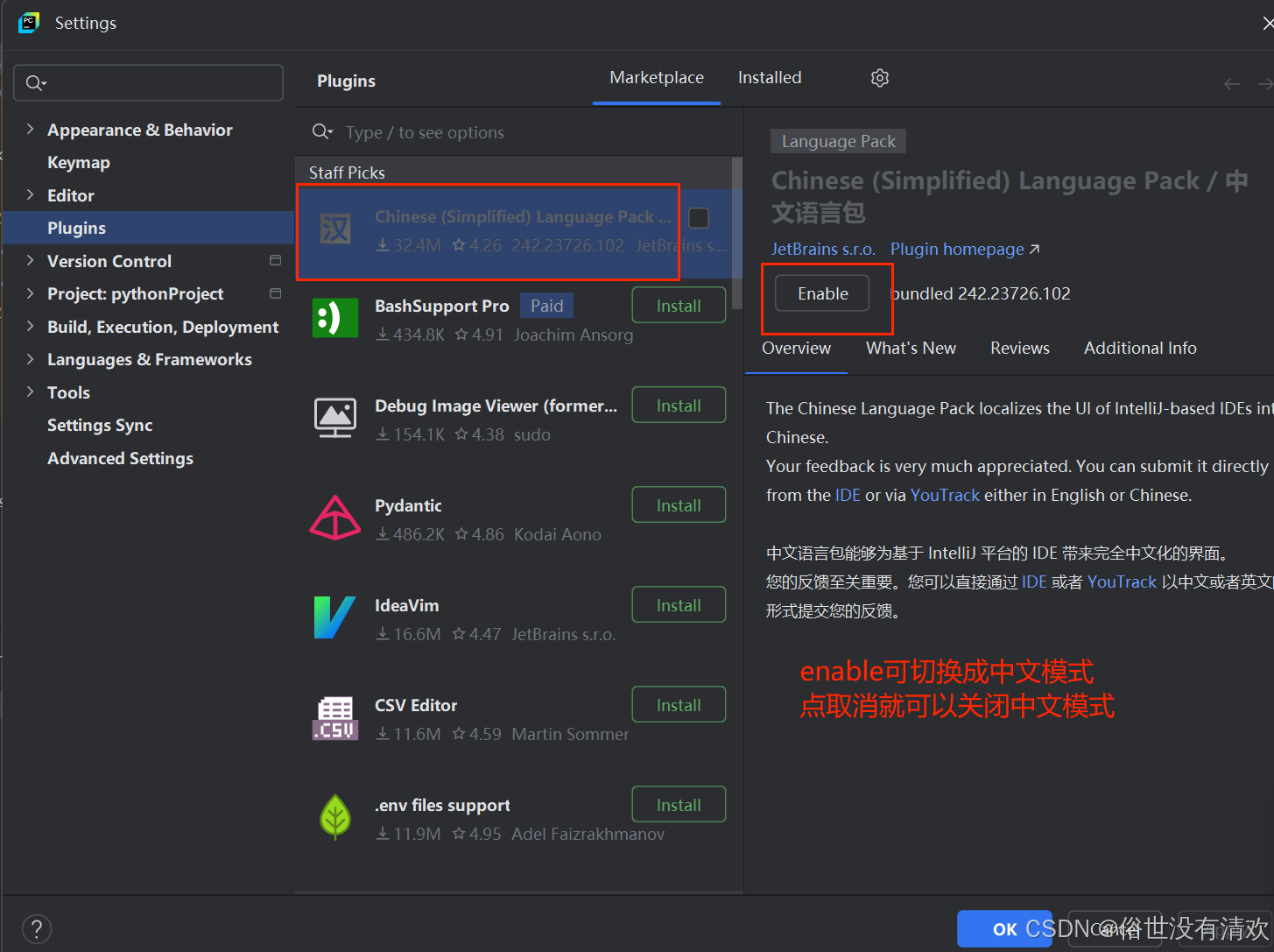The height and width of the screenshot is (952, 1274).
Task: Open plugin settings gear icon
Action: click(x=880, y=78)
